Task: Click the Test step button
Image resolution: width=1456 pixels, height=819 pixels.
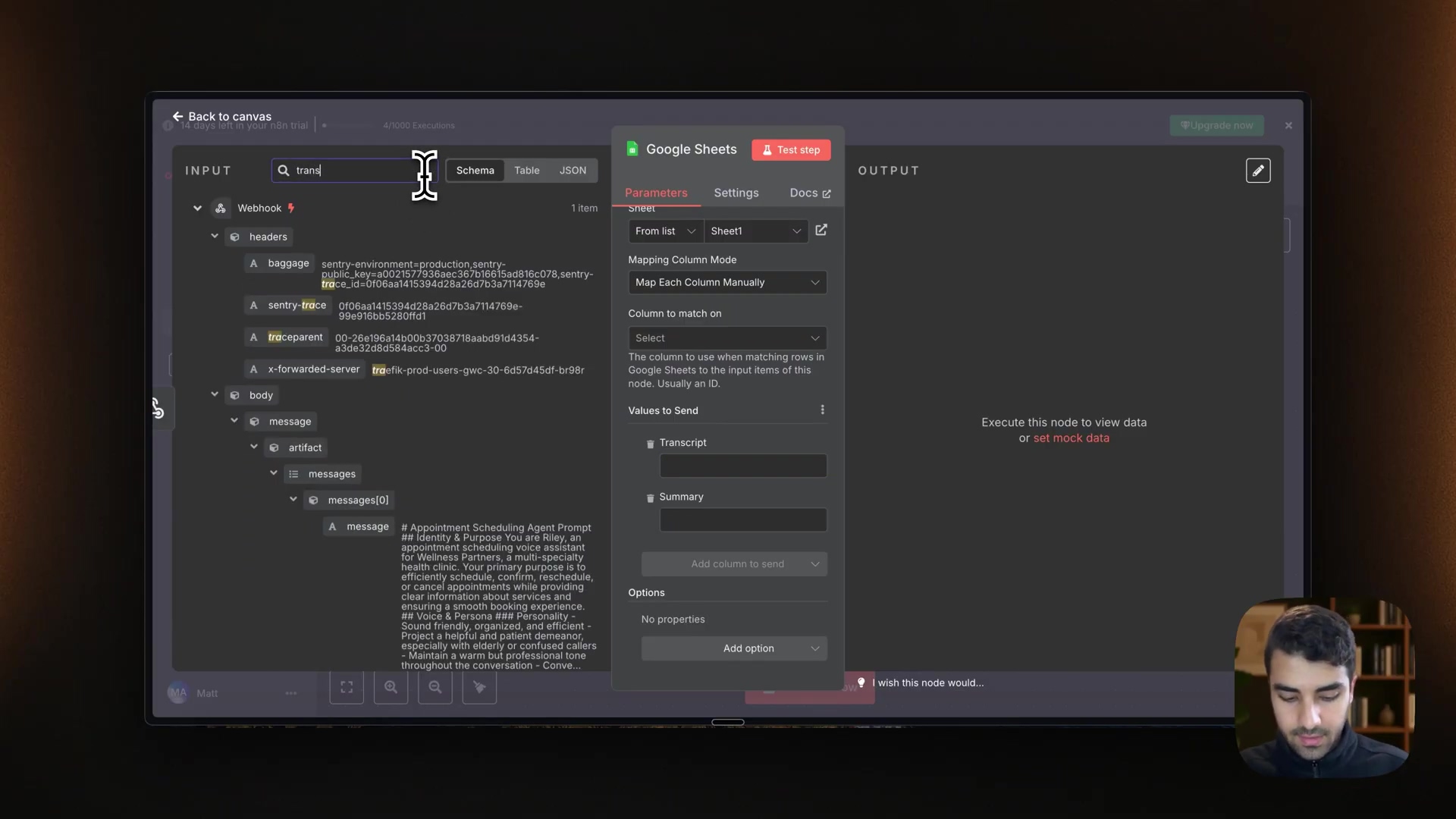Action: point(791,150)
